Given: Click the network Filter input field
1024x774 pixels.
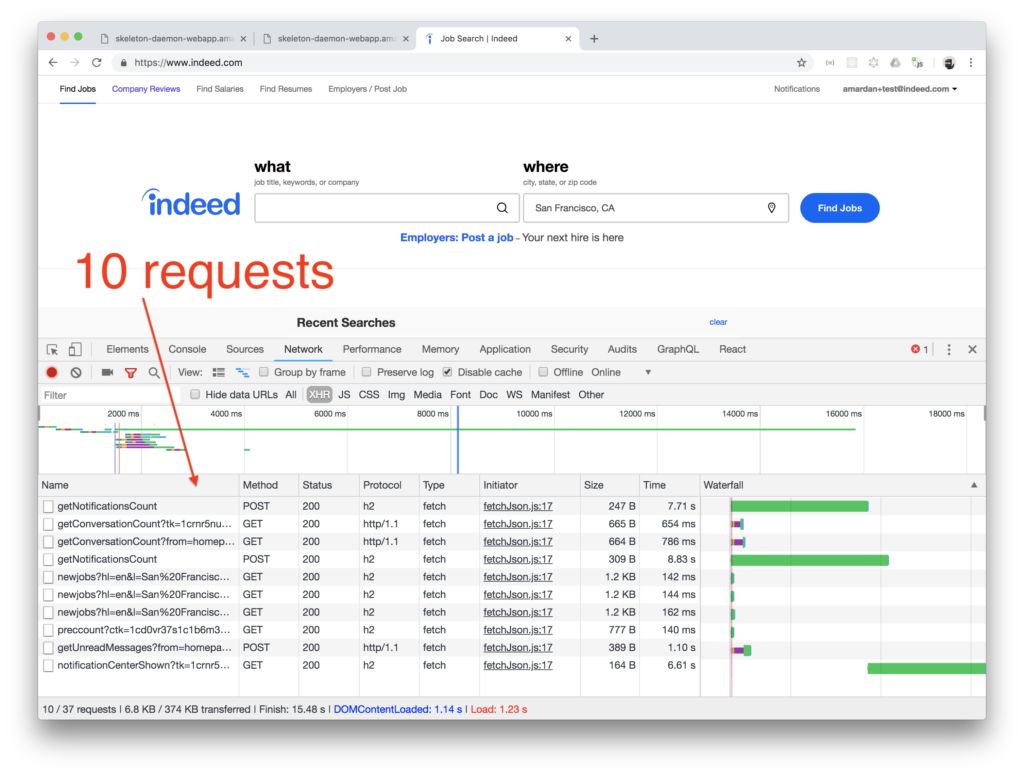Looking at the screenshot, I should pyautogui.click(x=108, y=395).
